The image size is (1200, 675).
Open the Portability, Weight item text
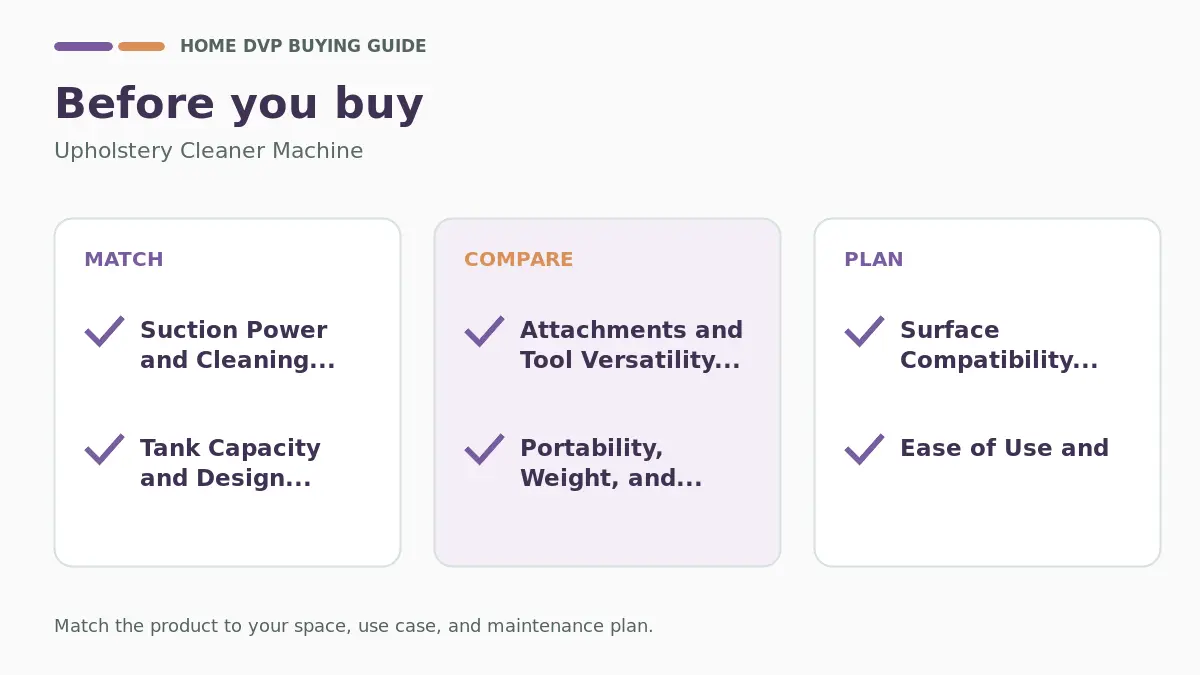tap(611, 463)
